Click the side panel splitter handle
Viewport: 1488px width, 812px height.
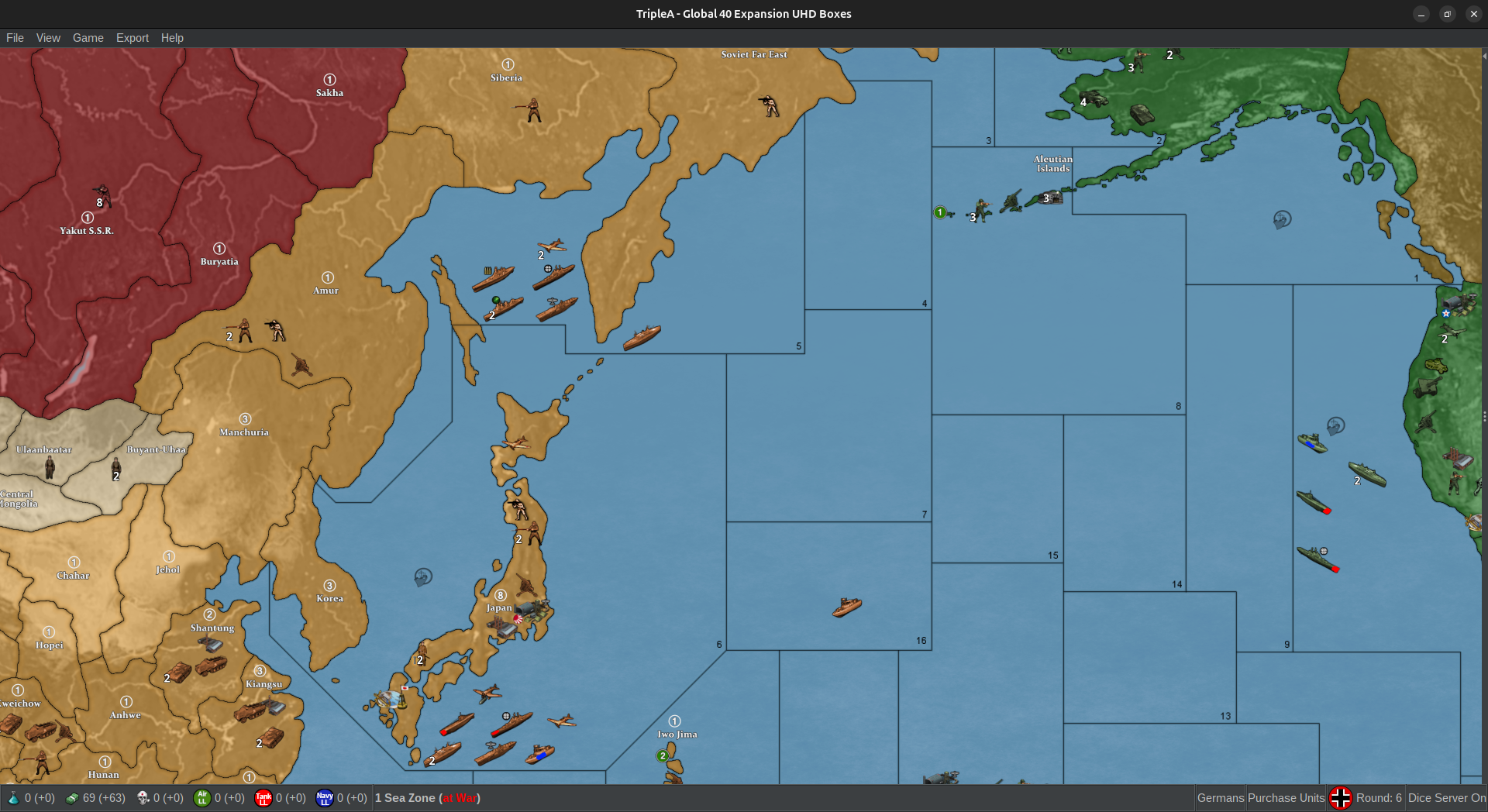[x=1484, y=416]
